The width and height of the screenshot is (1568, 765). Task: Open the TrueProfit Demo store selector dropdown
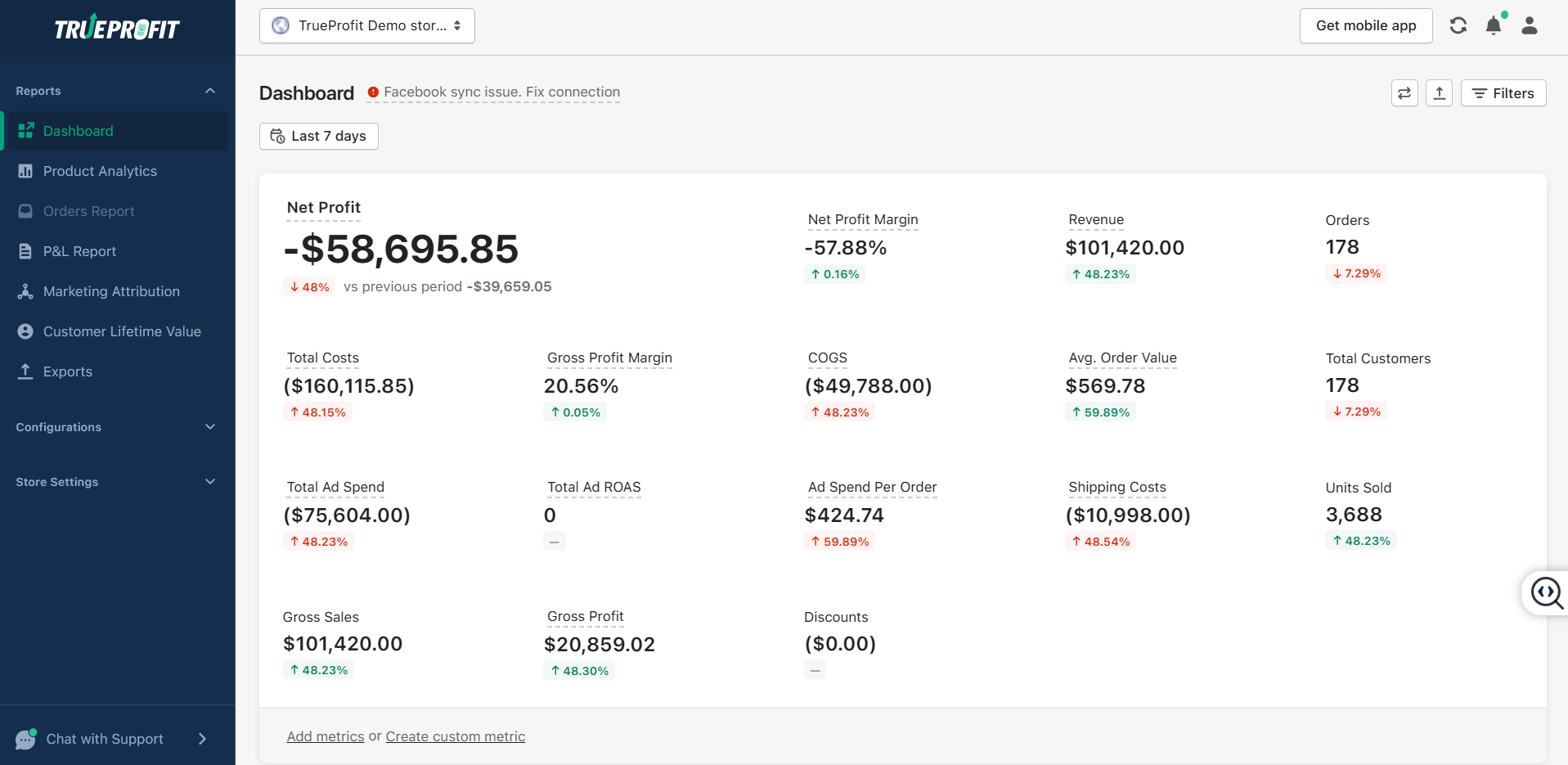point(367,25)
